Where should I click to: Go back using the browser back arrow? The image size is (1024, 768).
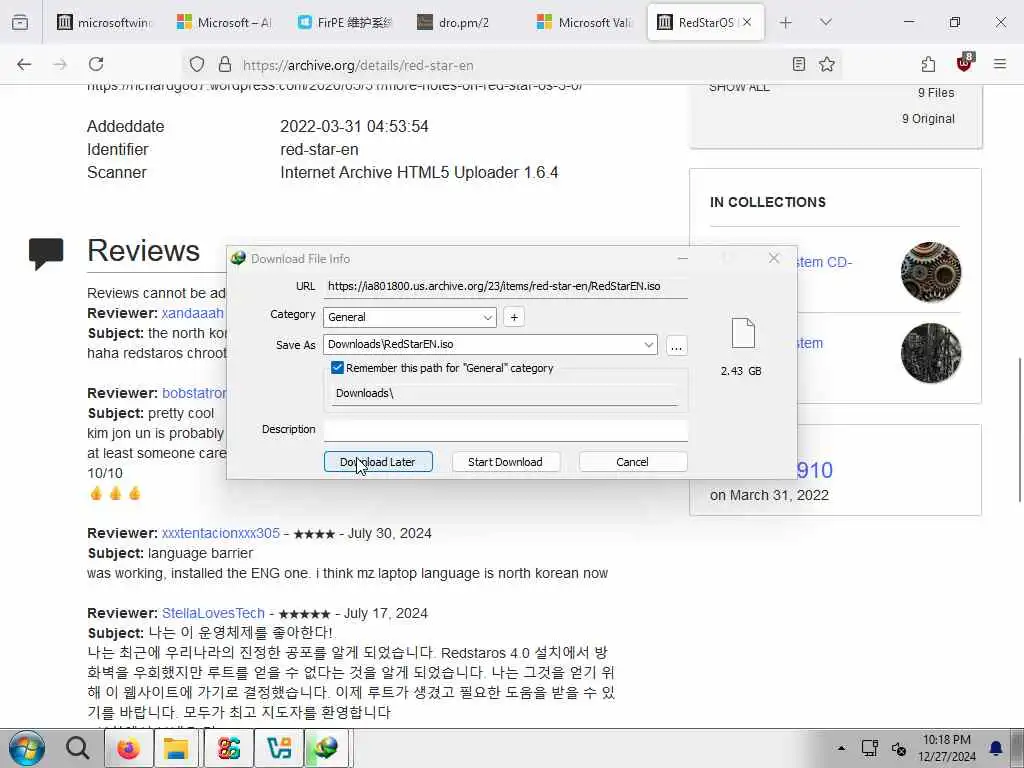pos(24,64)
